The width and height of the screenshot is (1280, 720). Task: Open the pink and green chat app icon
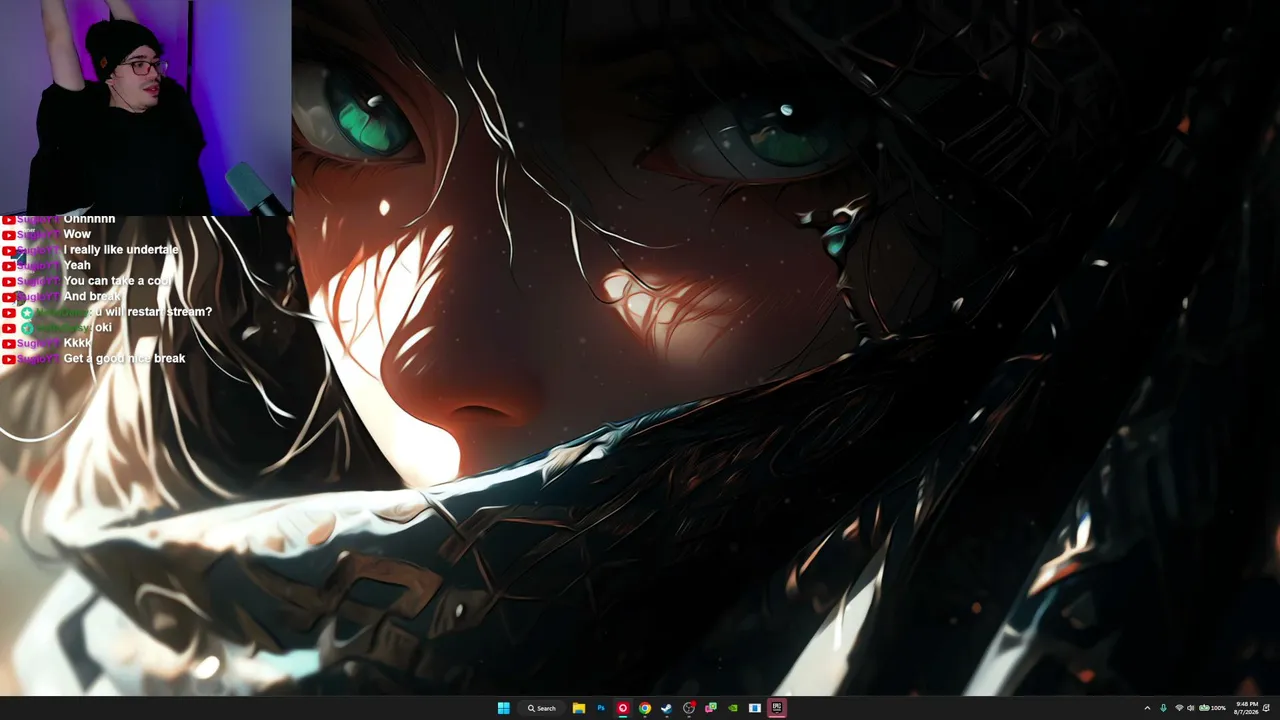click(711, 708)
